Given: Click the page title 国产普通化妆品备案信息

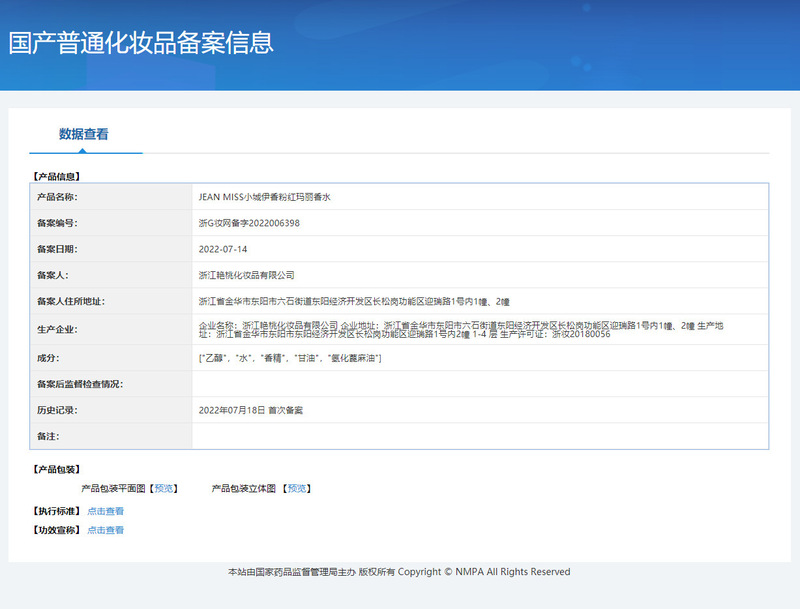Looking at the screenshot, I should pos(141,43).
